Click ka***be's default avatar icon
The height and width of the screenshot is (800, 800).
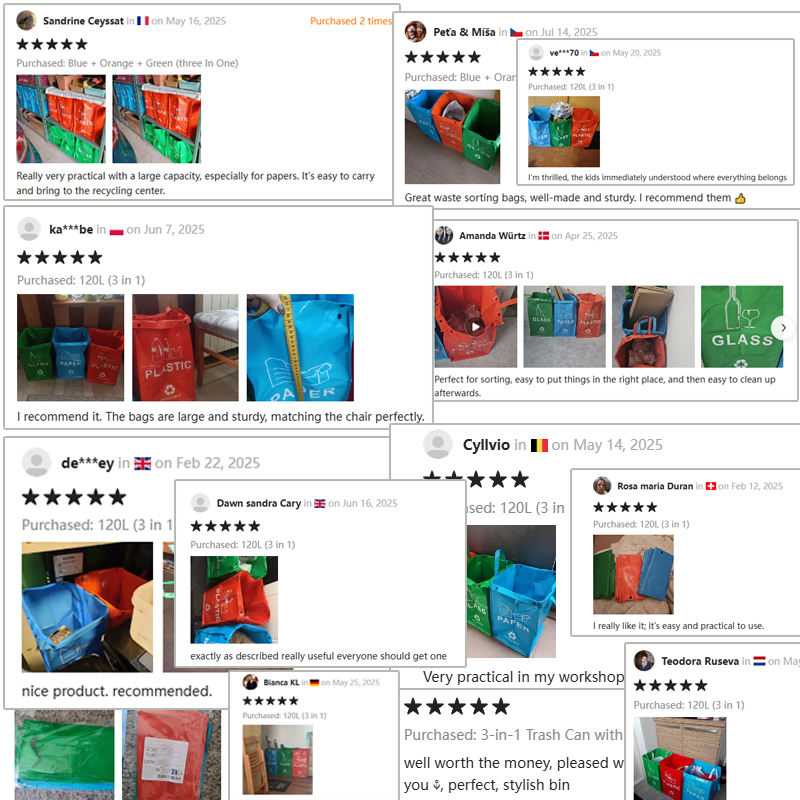click(x=29, y=229)
